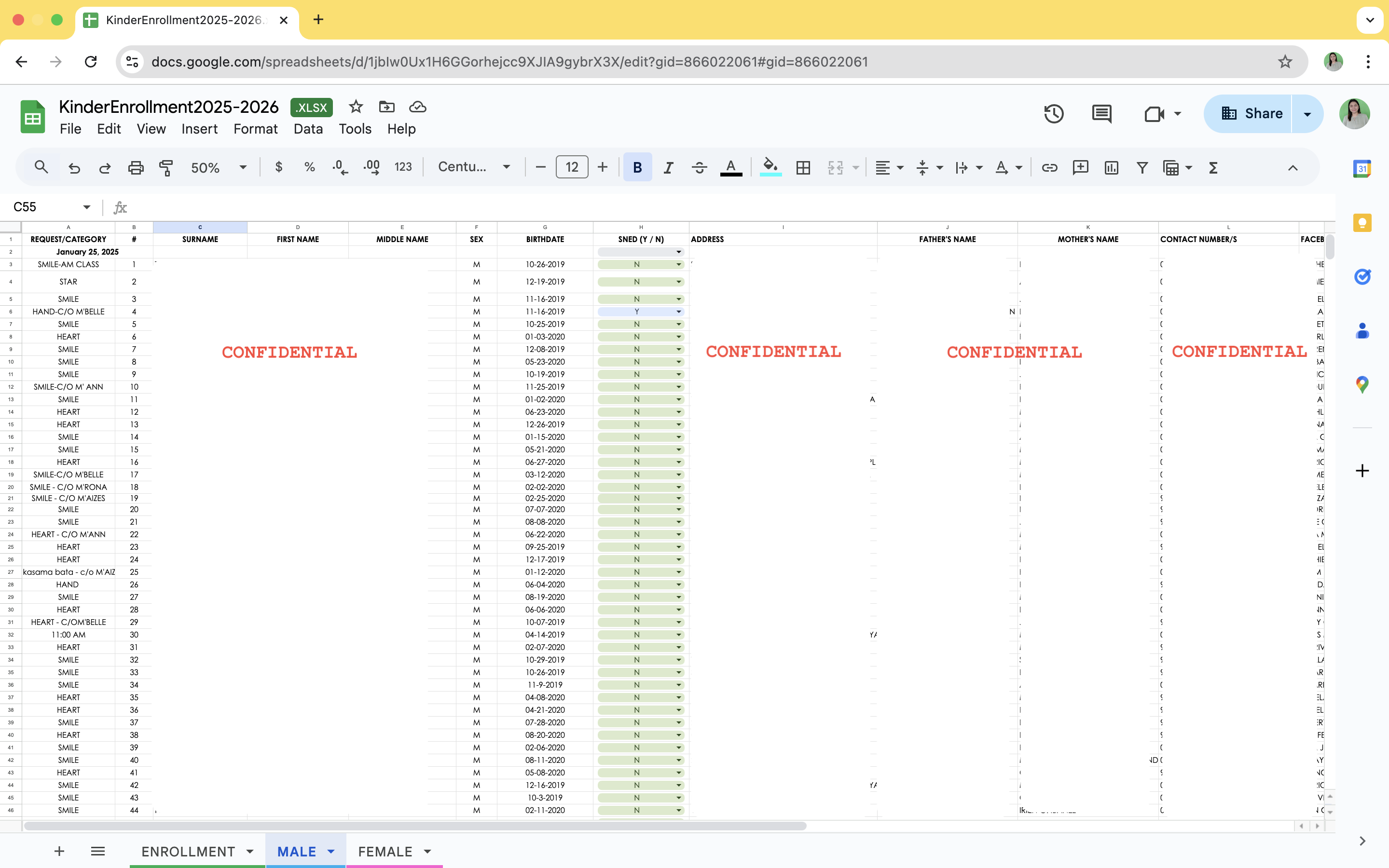Viewport: 1389px width, 868px height.
Task: Switch to the FEMALE sheet tab
Action: (x=385, y=851)
